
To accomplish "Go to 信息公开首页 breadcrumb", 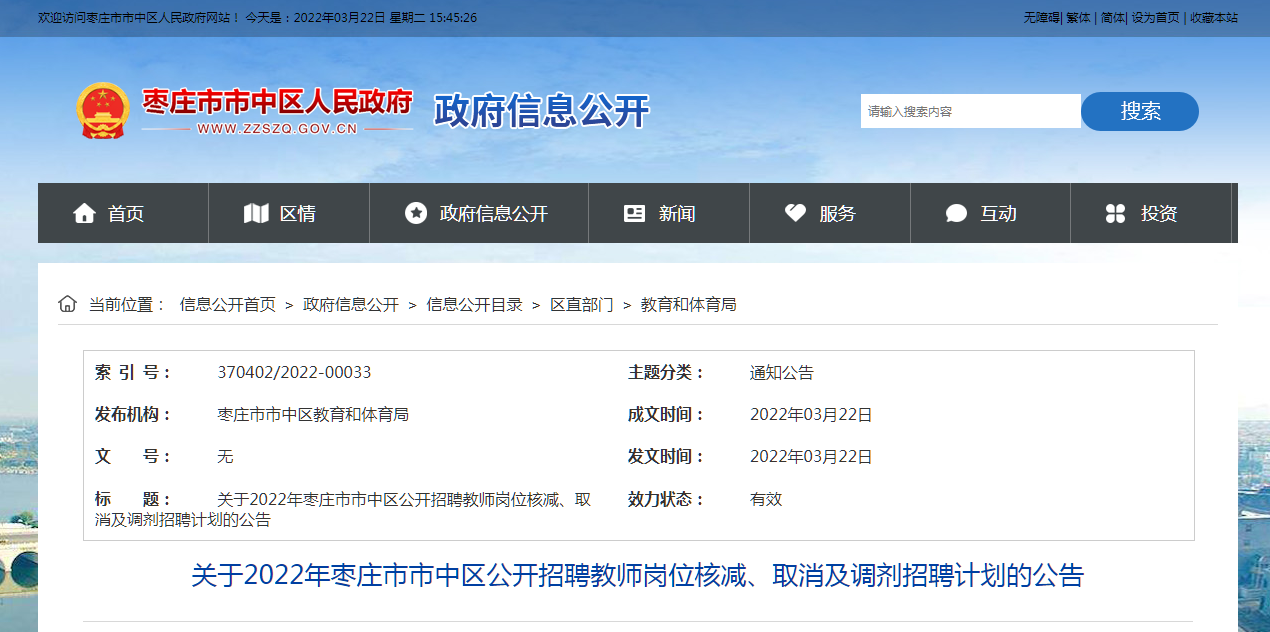I will [x=228, y=304].
